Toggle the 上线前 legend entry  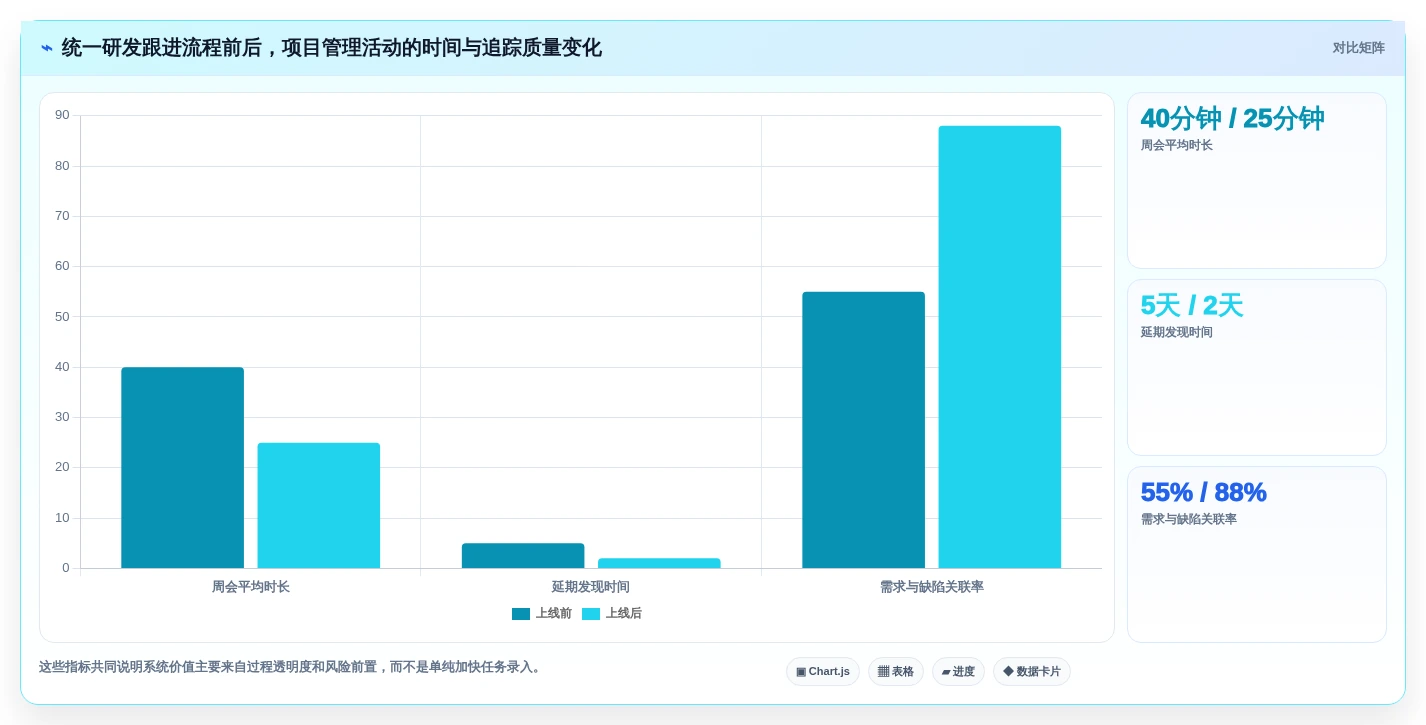(x=542, y=614)
